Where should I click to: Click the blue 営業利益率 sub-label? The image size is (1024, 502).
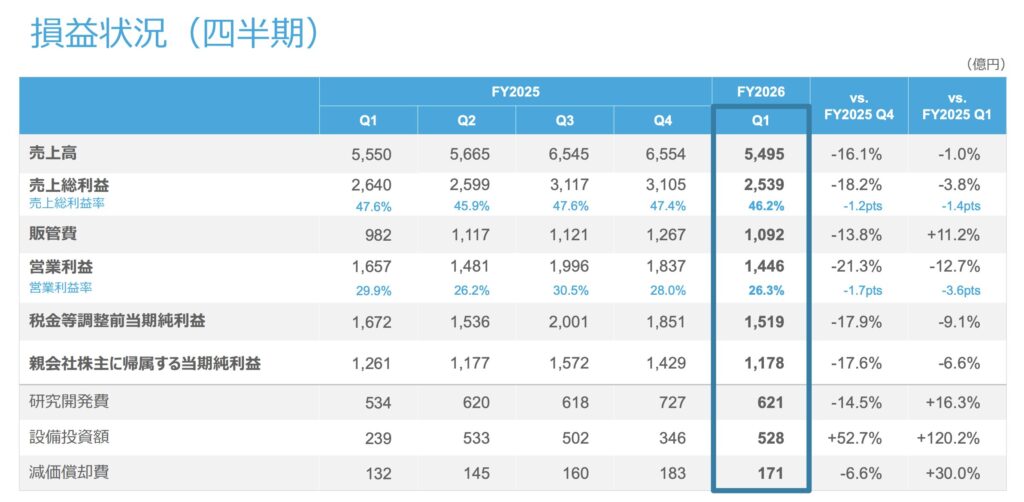61,286
